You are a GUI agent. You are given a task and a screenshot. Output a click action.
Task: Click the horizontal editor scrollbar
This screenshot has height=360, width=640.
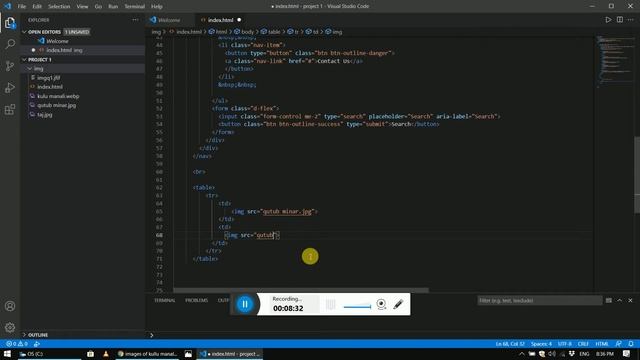click(x=301, y=290)
